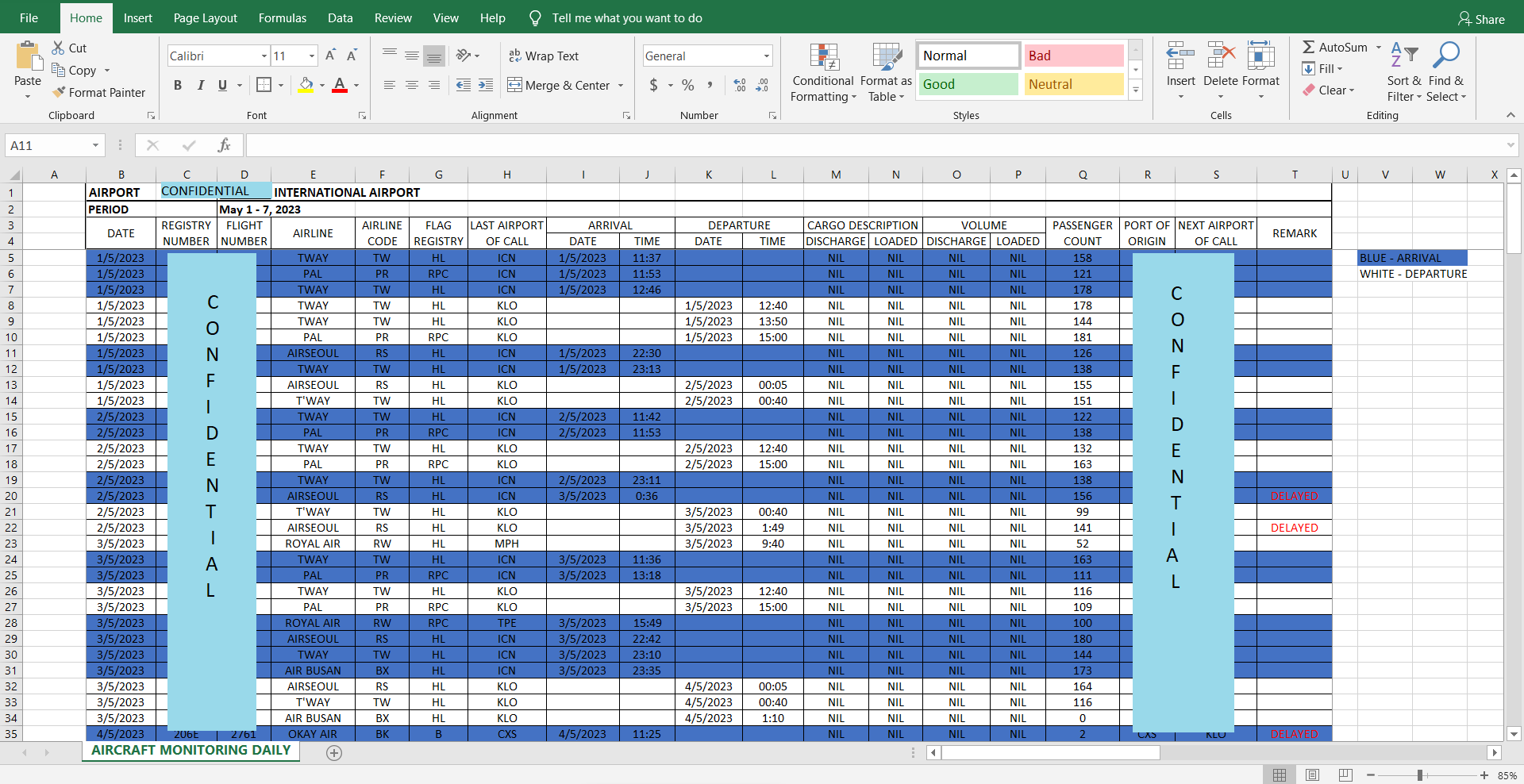Open Conditional Formatting
The width and height of the screenshot is (1524, 784).
[x=823, y=72]
